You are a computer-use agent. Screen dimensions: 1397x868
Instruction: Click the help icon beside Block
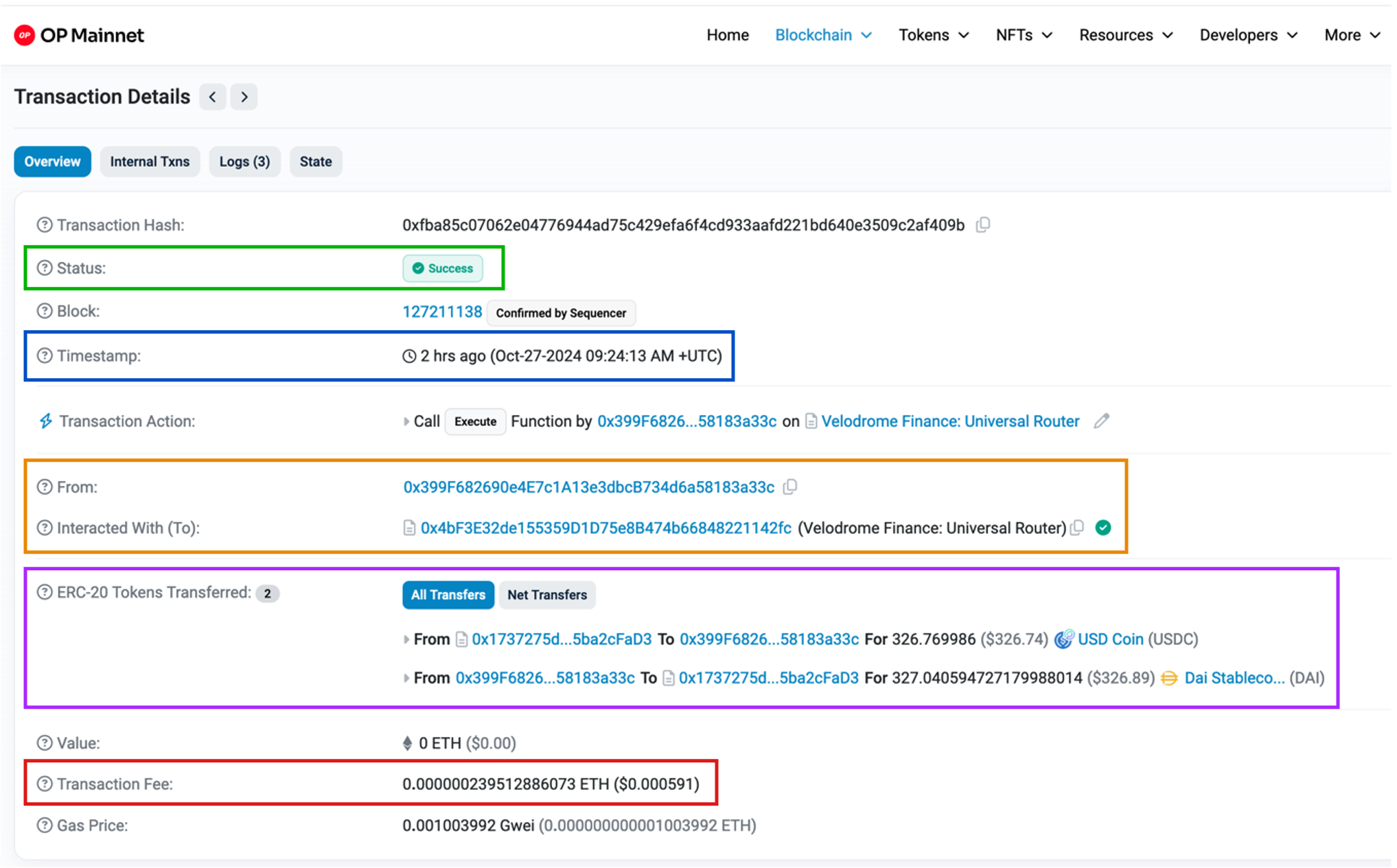45,312
